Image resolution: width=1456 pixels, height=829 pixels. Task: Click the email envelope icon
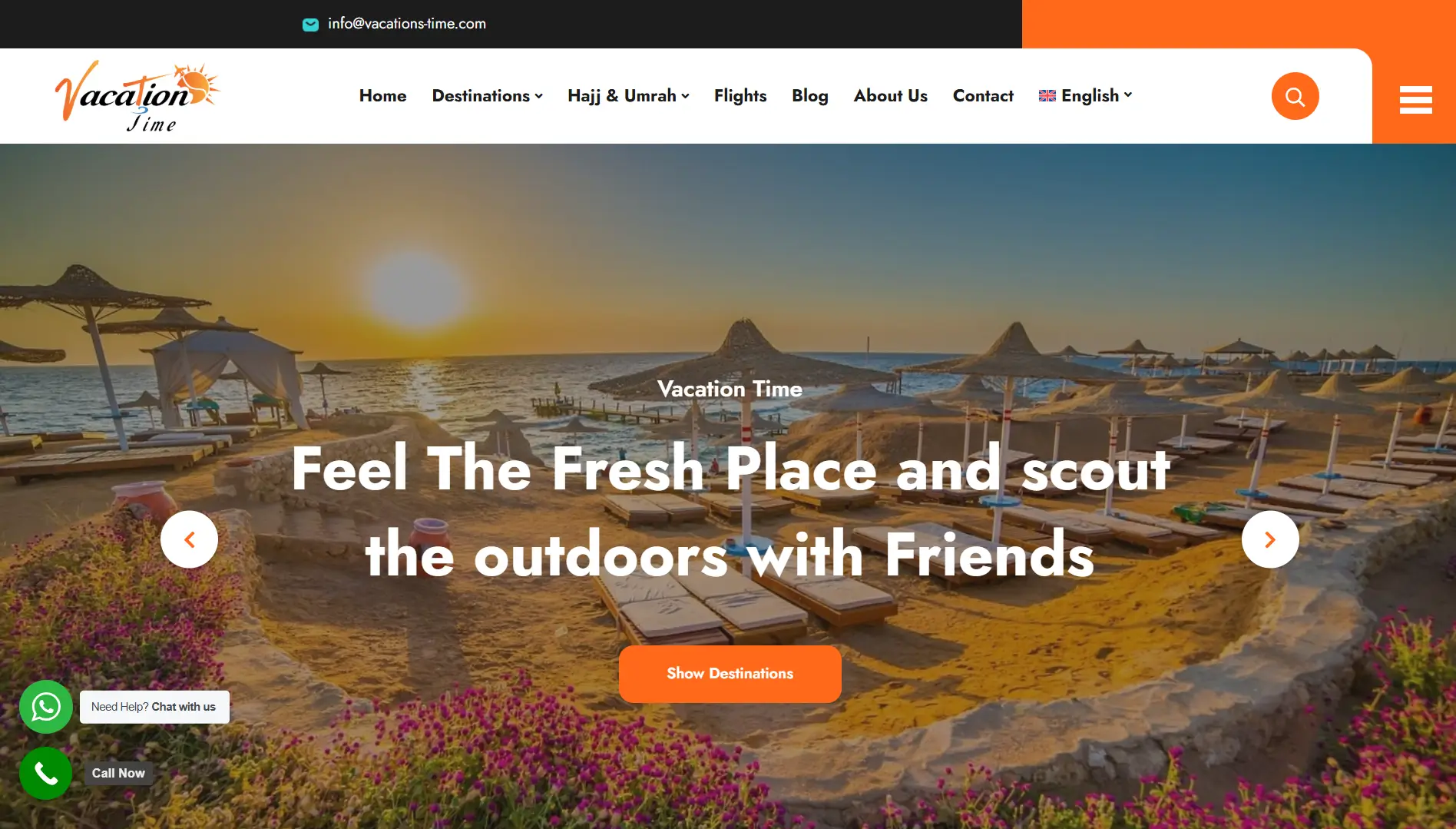click(x=310, y=25)
